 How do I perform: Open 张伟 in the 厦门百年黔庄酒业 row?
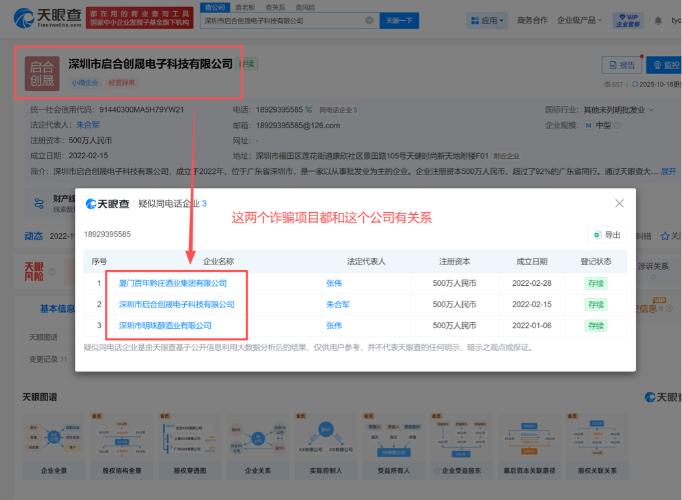[x=334, y=283]
